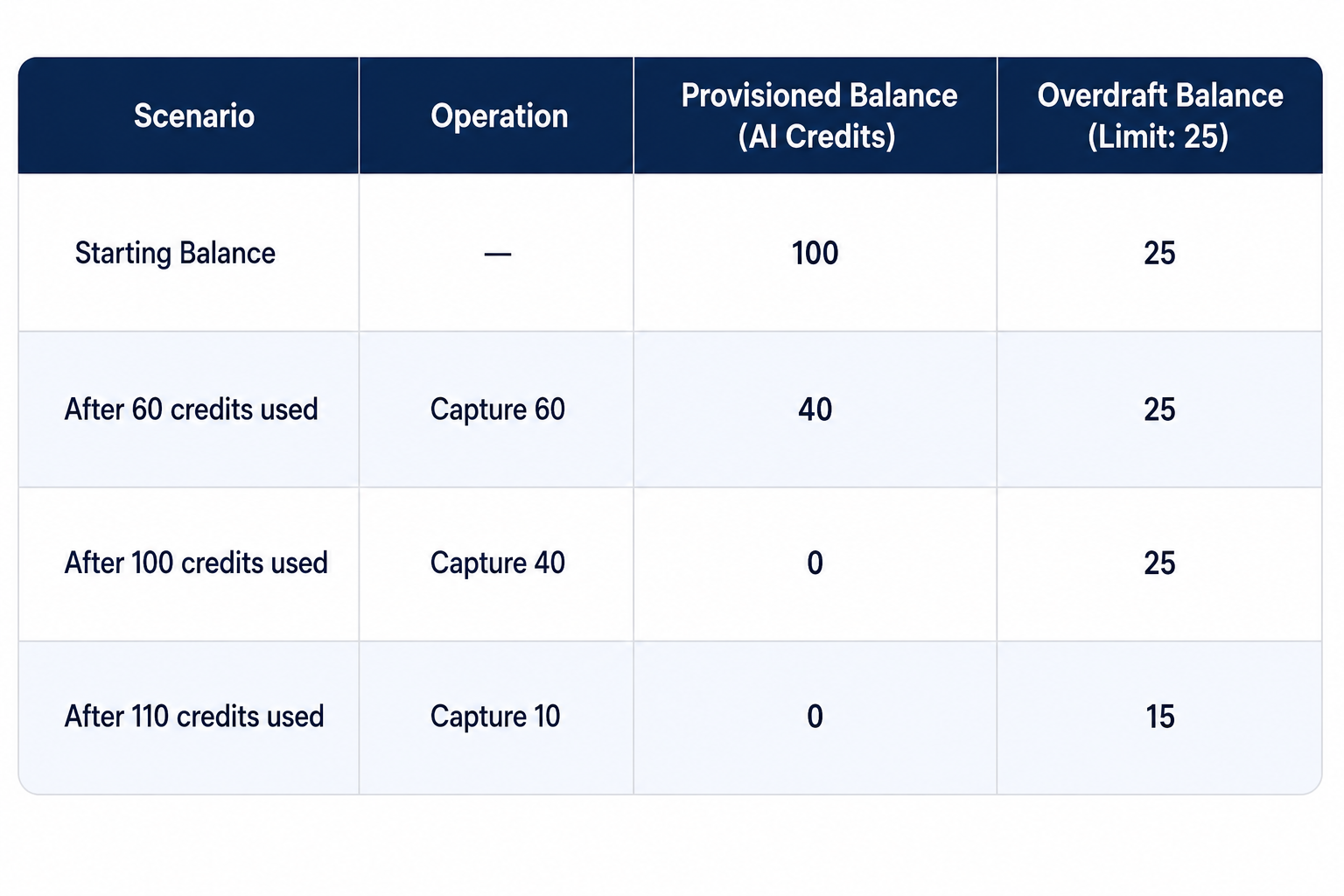Click the Operation column header
This screenshot has height=896, width=1344.
(x=499, y=115)
